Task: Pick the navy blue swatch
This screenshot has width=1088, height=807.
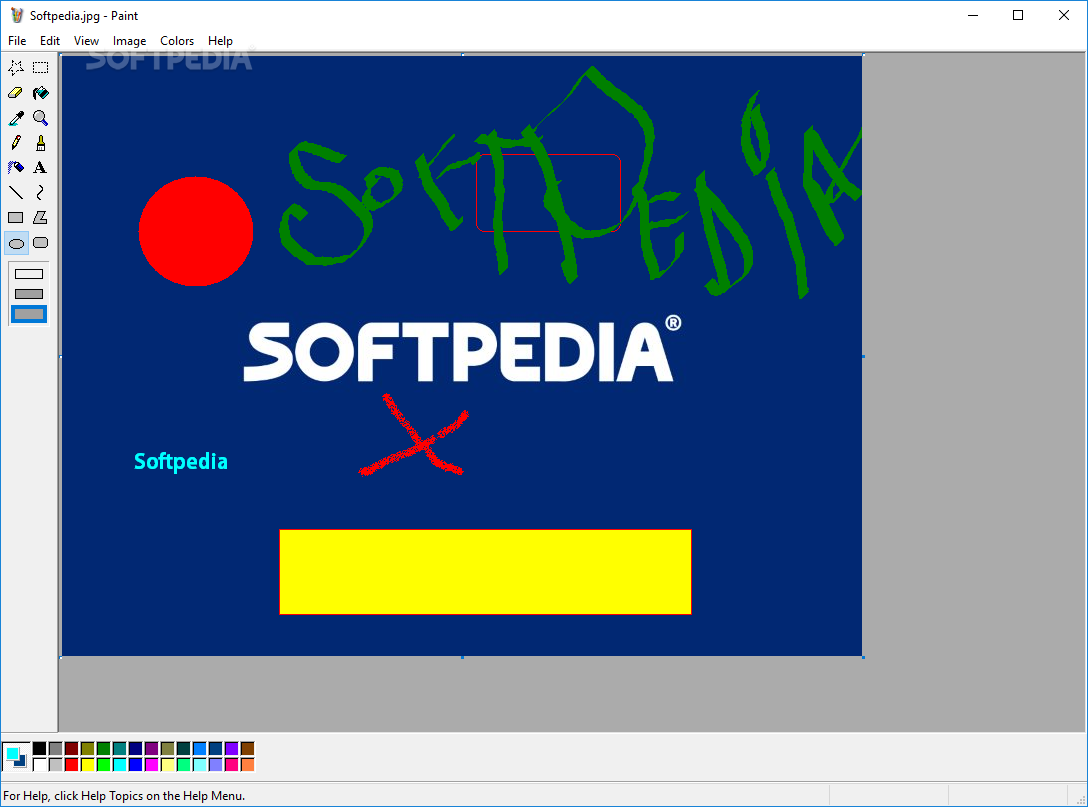Action: [135, 748]
